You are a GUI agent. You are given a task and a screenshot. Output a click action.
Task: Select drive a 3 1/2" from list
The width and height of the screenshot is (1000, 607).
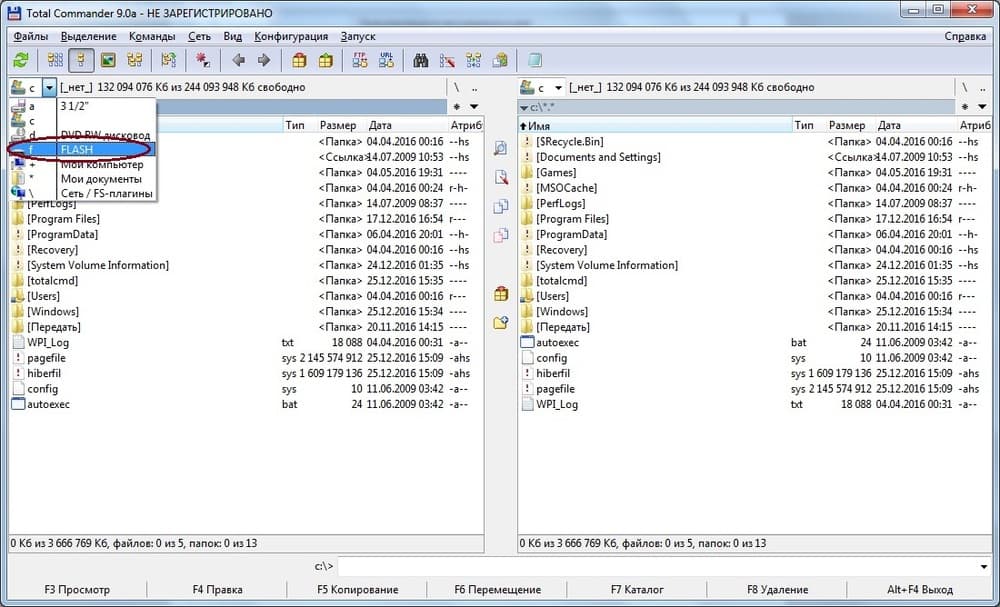(82, 106)
